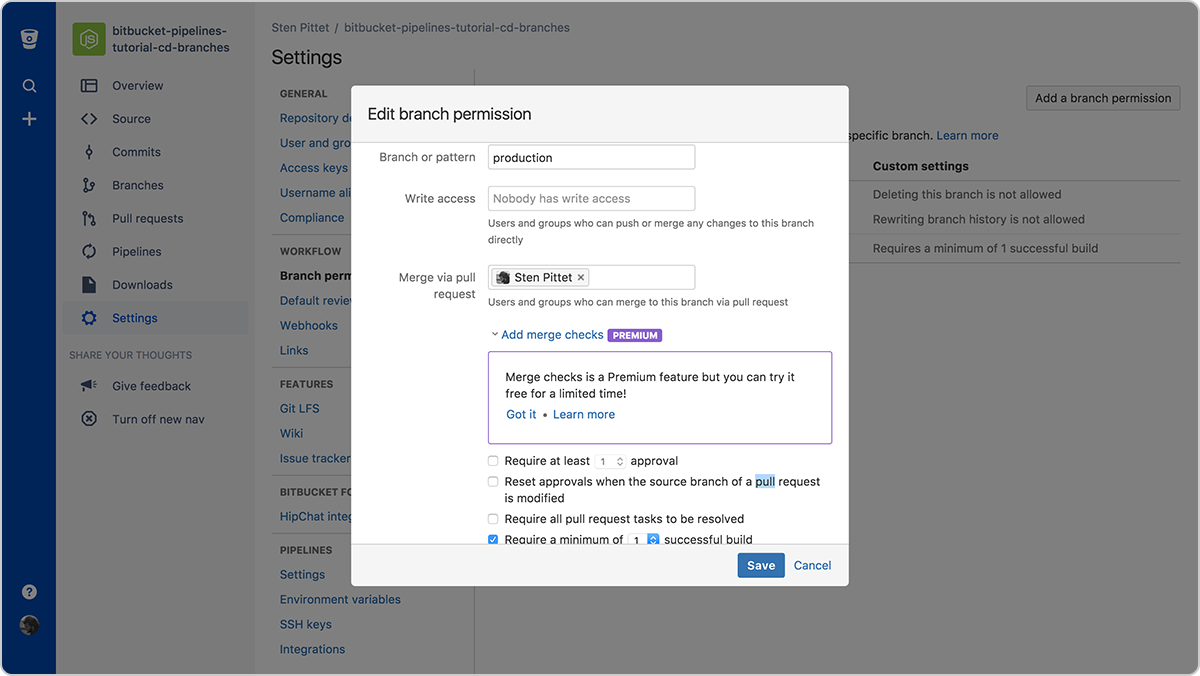Save the branch permission changes

[x=761, y=565]
